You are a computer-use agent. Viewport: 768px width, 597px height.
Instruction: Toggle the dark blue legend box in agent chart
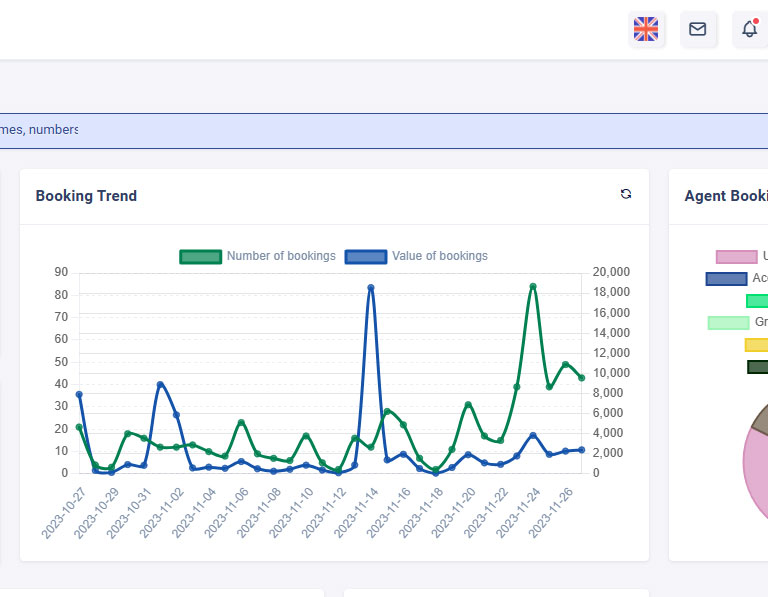(726, 278)
